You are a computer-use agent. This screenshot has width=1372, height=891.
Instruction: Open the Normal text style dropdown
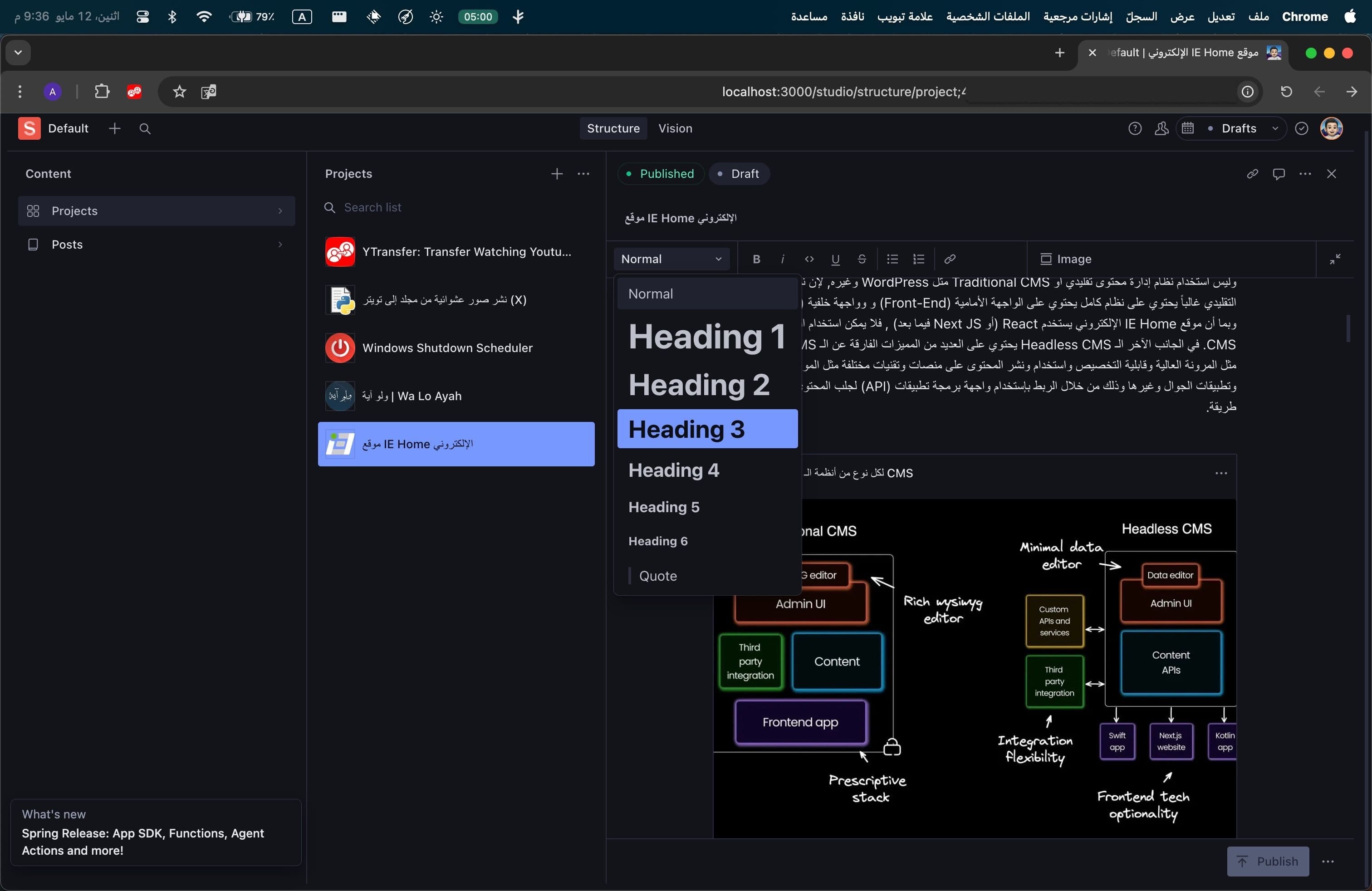pyautogui.click(x=671, y=259)
